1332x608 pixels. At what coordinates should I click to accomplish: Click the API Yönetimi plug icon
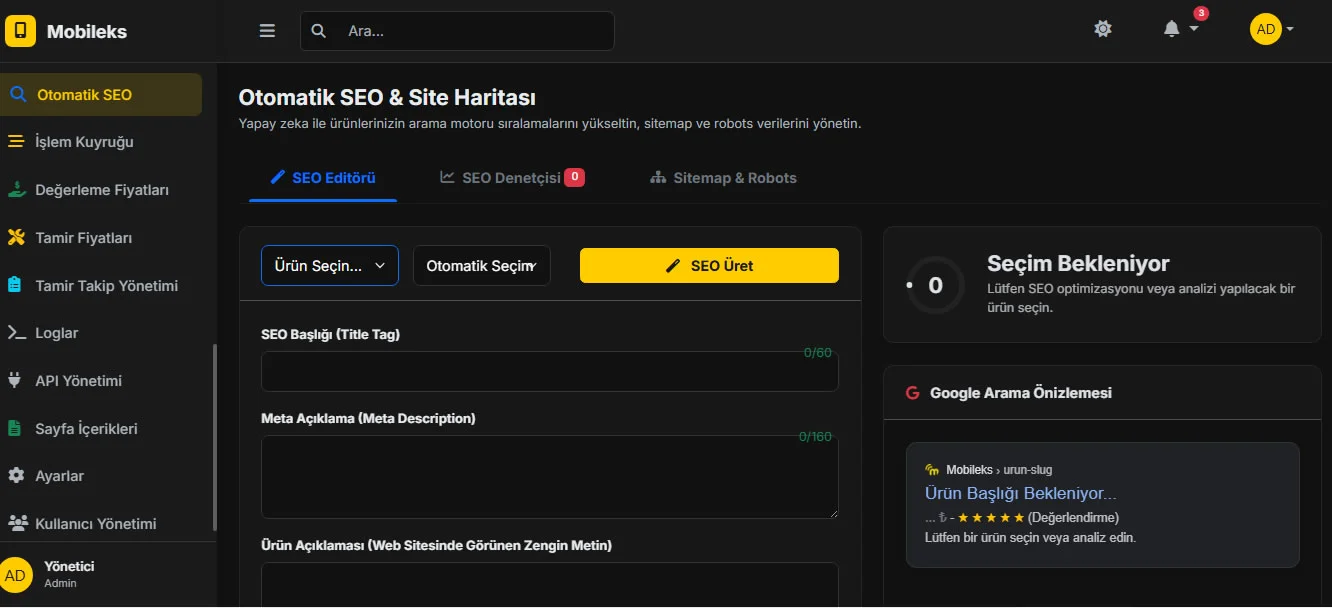click(15, 381)
